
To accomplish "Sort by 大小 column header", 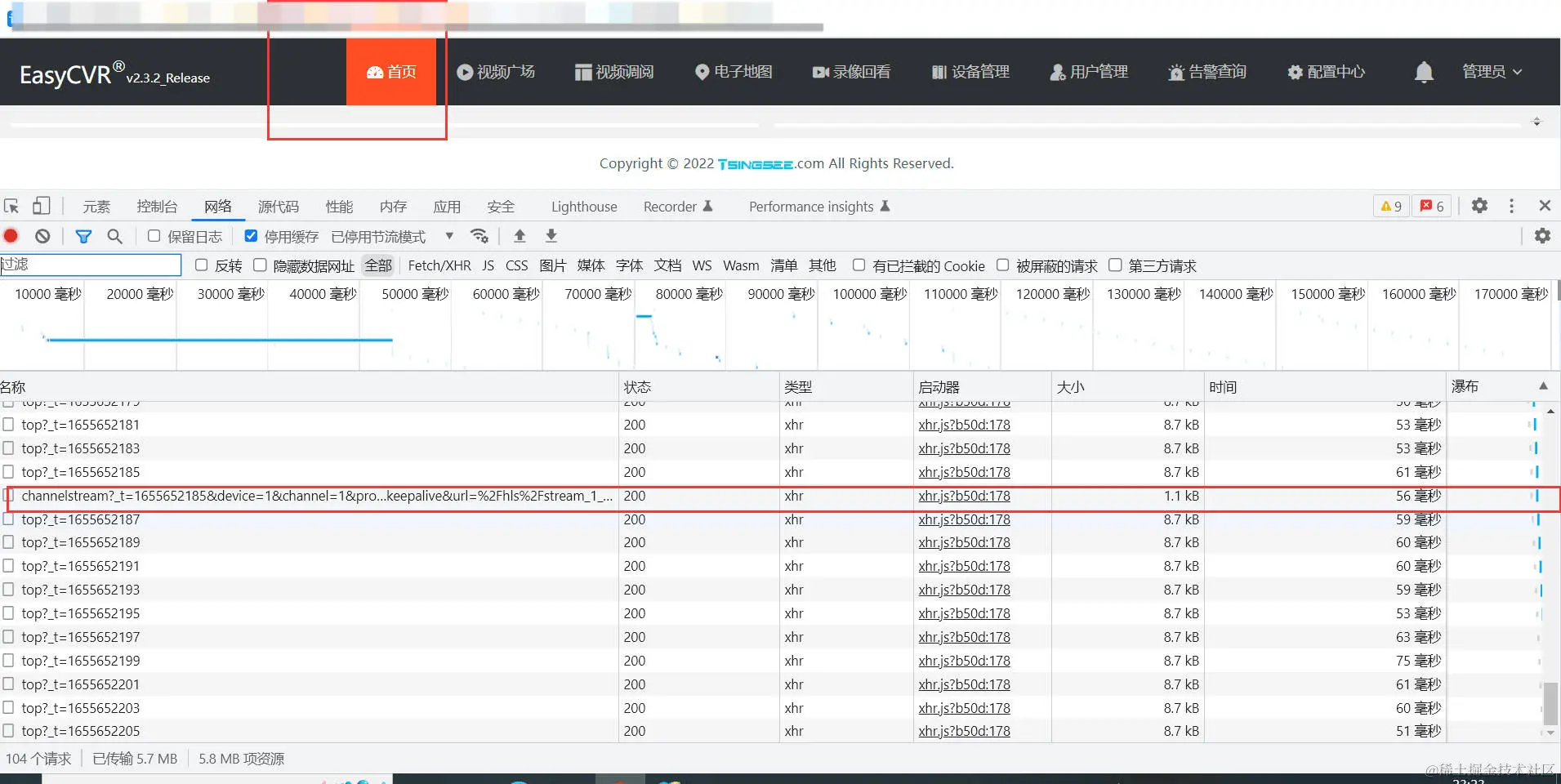I will [x=1127, y=386].
